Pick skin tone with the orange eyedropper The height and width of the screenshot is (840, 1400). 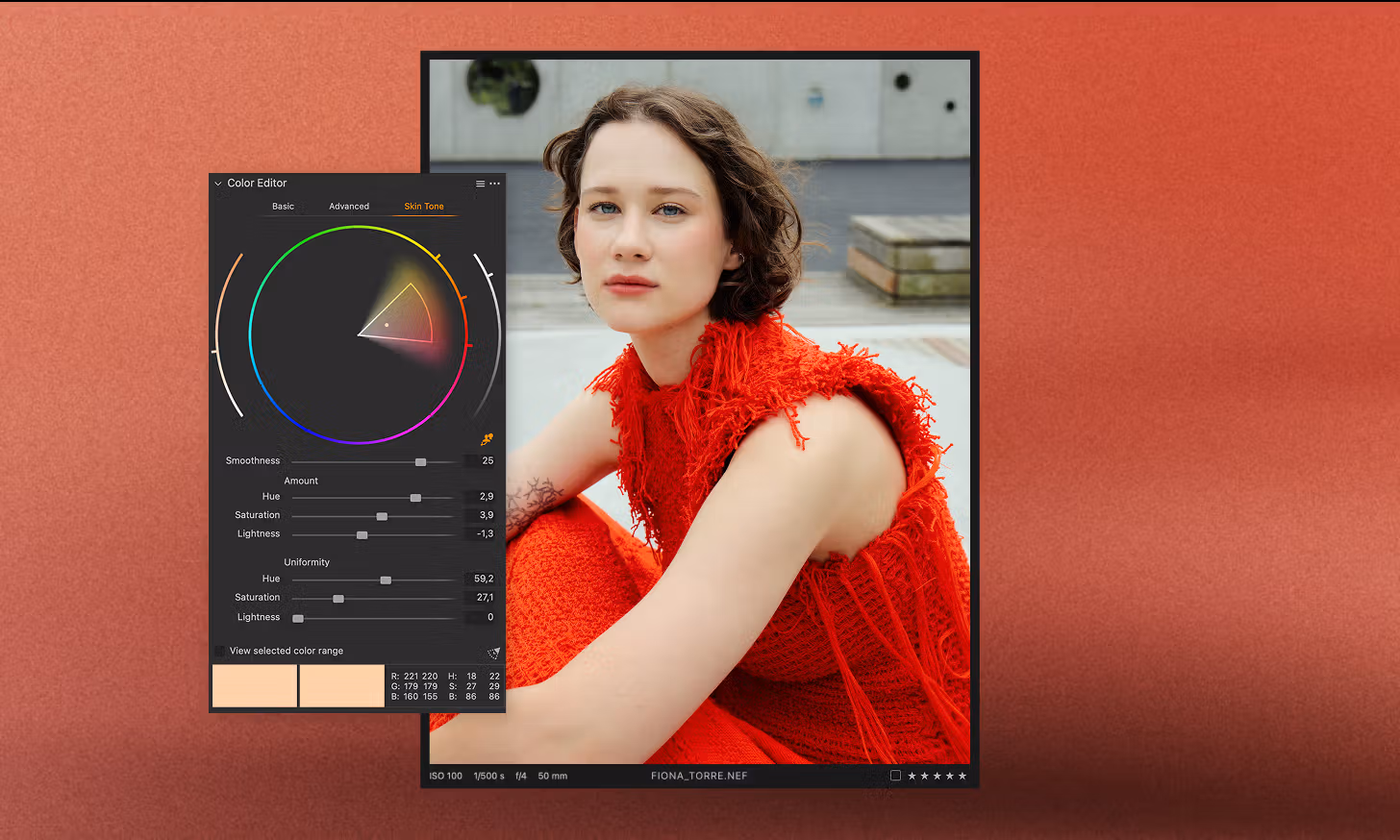[x=487, y=440]
